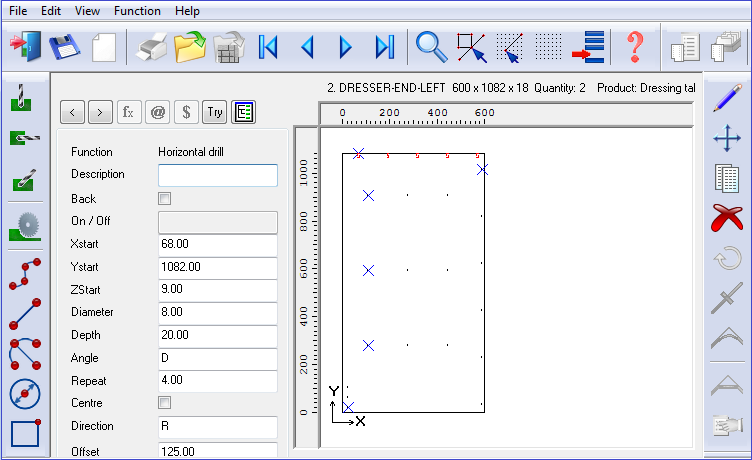Toggle the dotted grid display icon
The height and width of the screenshot is (460, 752).
click(x=548, y=47)
